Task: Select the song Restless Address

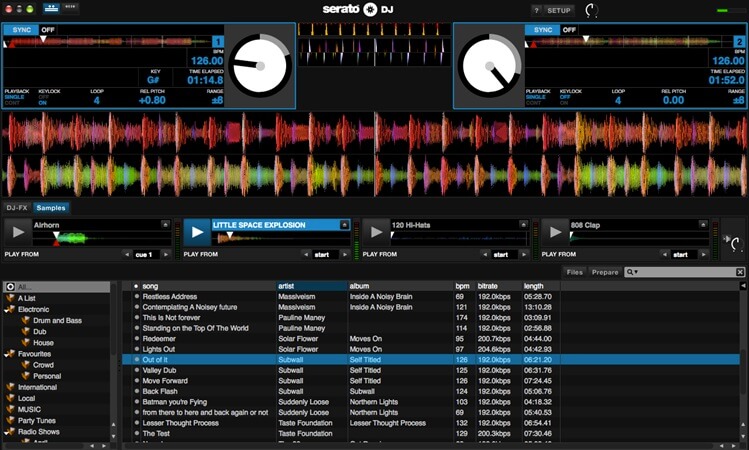Action: 170,297
